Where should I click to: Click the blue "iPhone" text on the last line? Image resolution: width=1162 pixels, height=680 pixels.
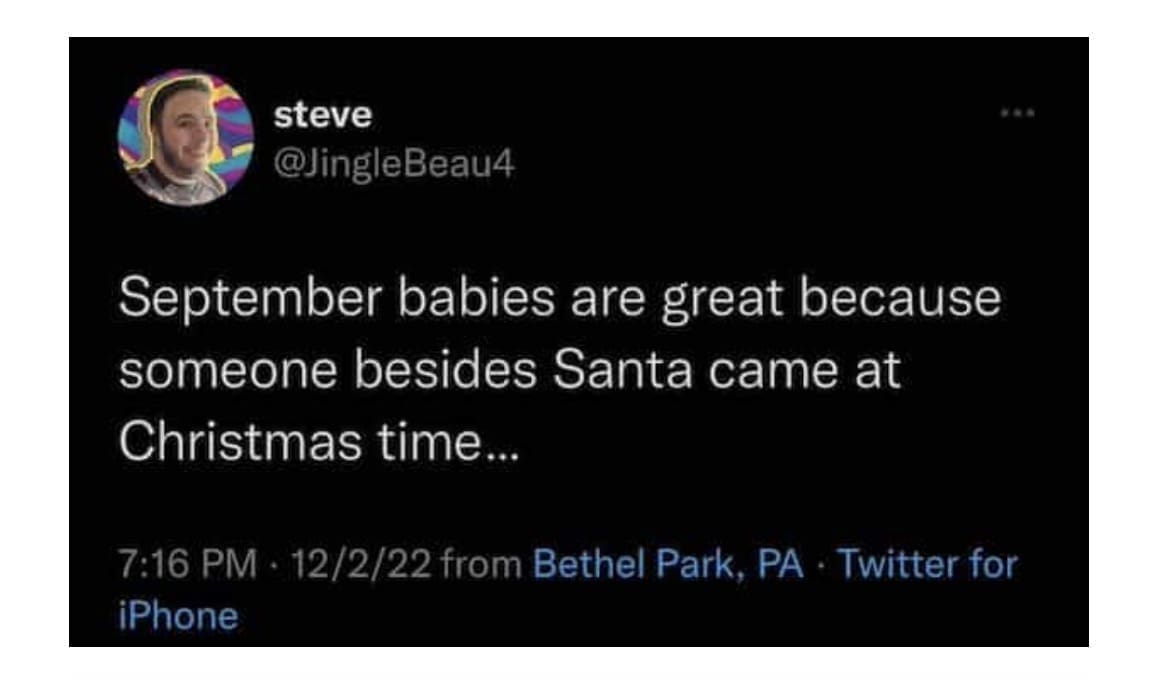point(179,615)
